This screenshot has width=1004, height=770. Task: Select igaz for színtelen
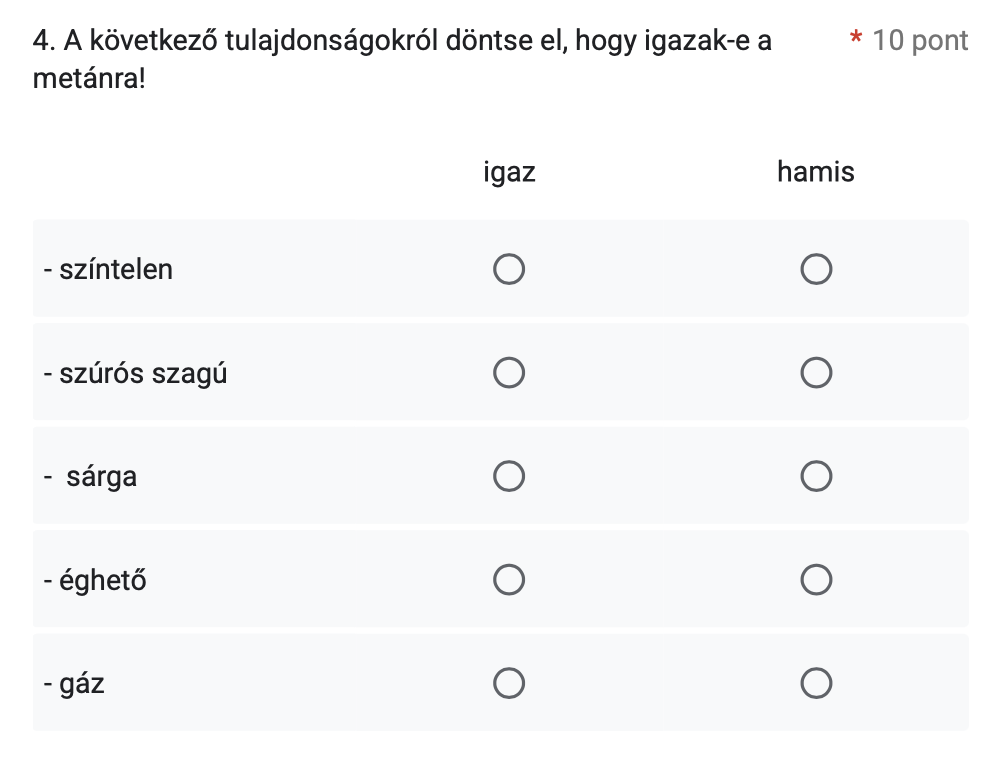(x=509, y=270)
